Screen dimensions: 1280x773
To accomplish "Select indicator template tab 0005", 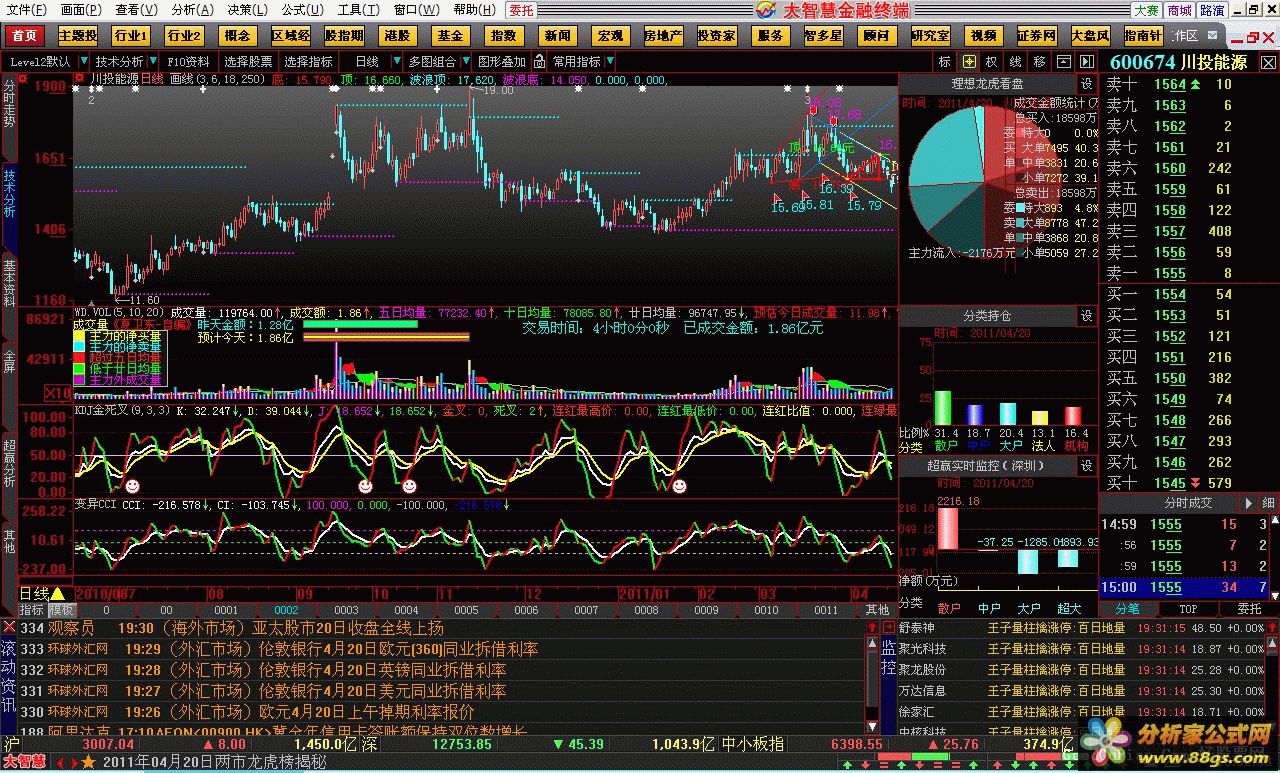I will [x=466, y=609].
